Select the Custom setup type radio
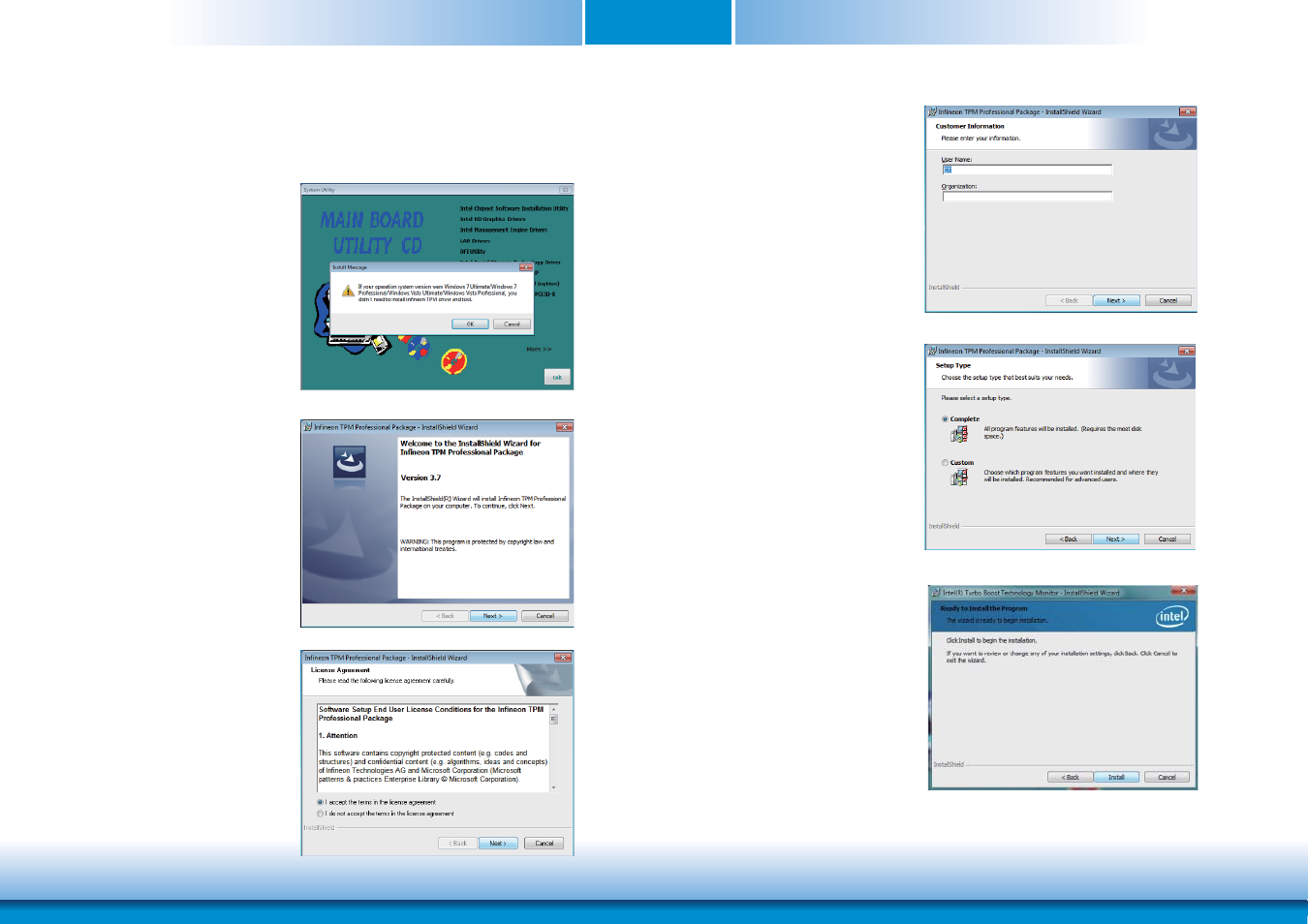The width and height of the screenshot is (1308, 924). (945, 463)
